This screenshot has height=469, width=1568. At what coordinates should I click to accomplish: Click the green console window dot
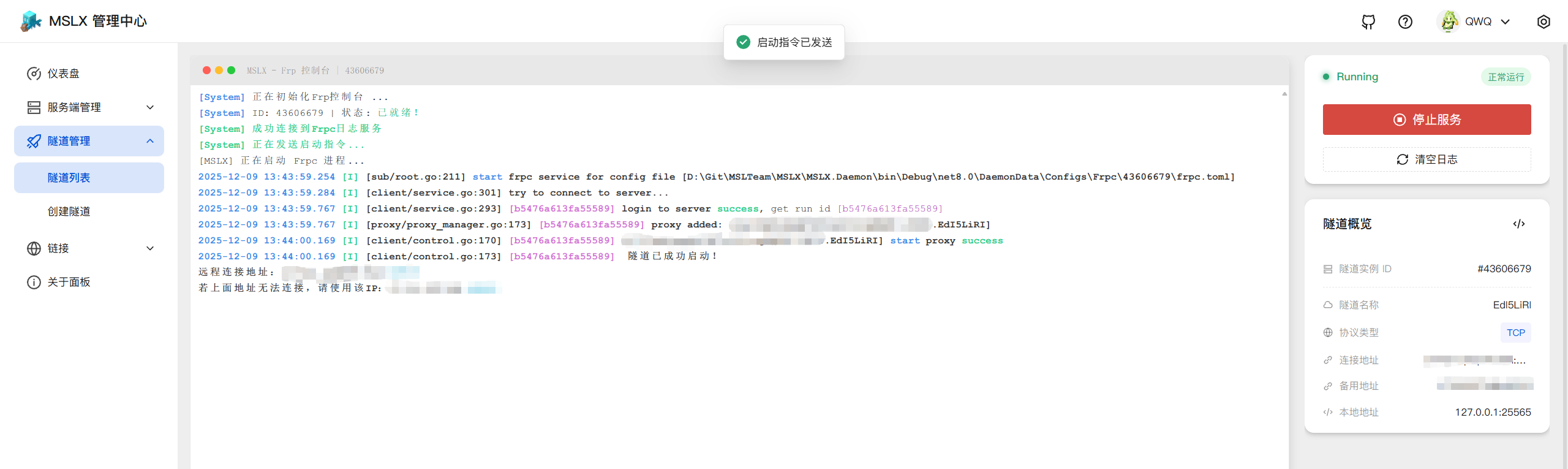point(231,71)
